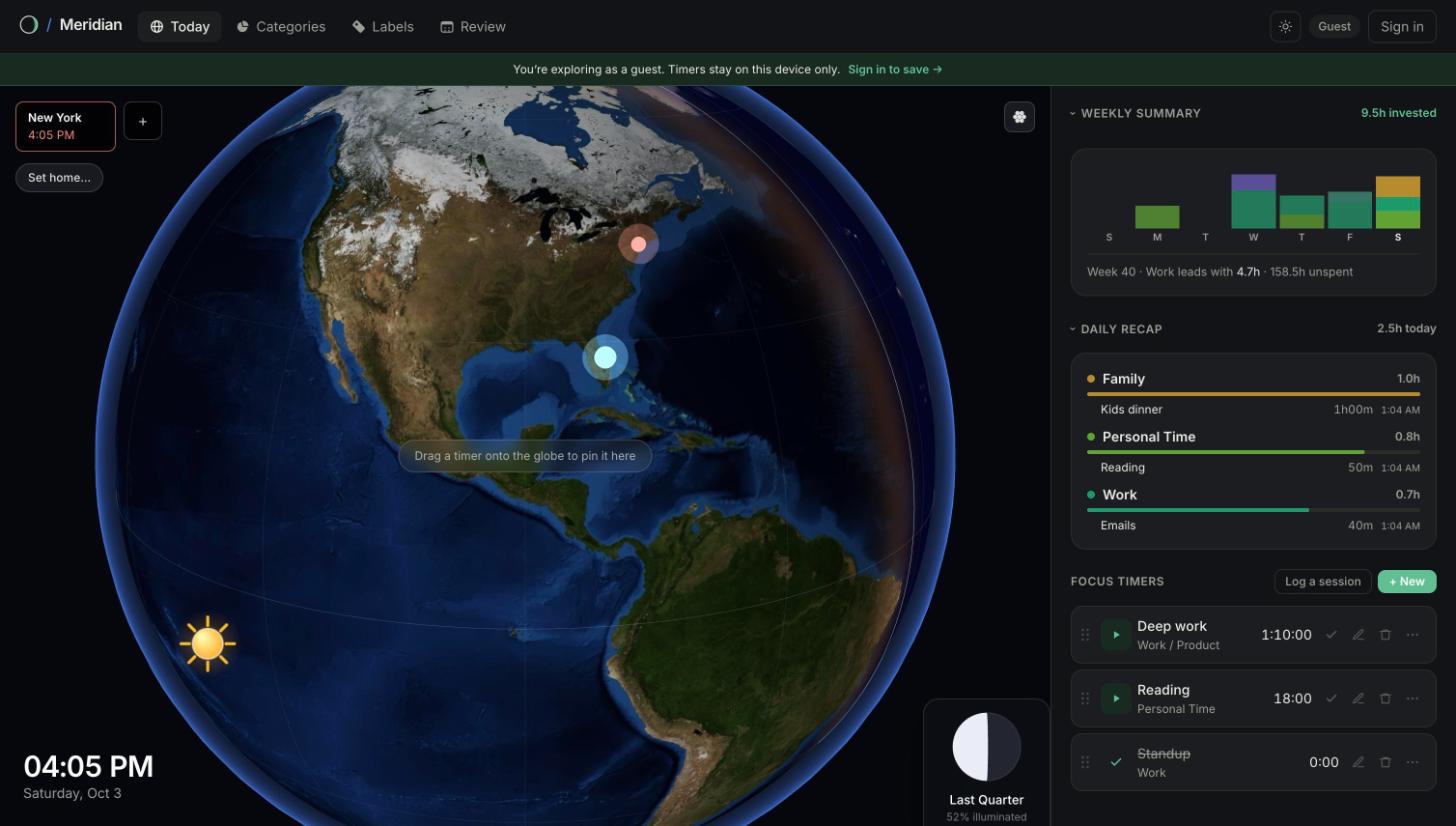Click the sun marker on the globe

coord(208,644)
